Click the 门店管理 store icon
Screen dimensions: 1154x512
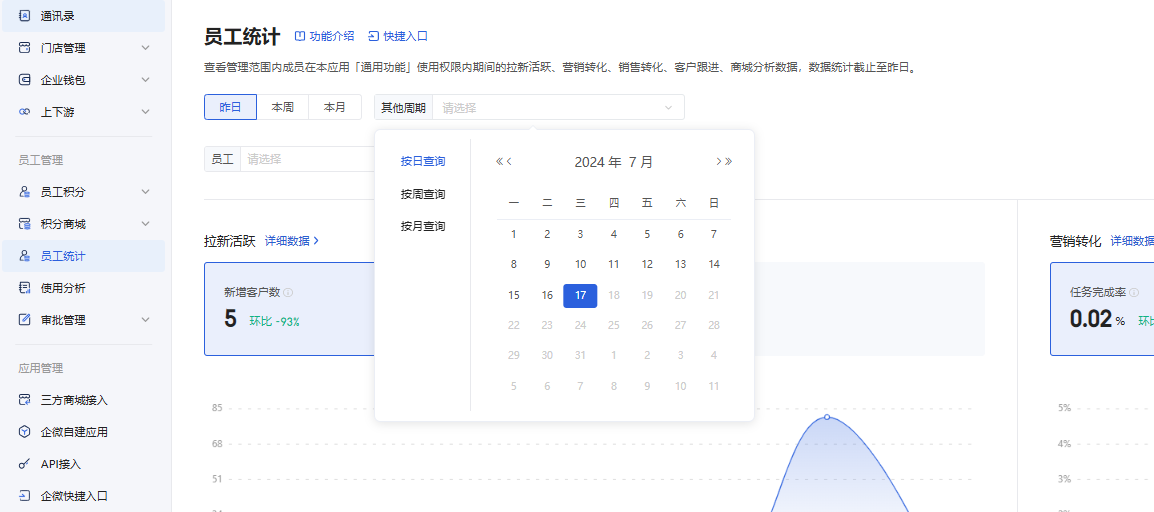coord(25,48)
